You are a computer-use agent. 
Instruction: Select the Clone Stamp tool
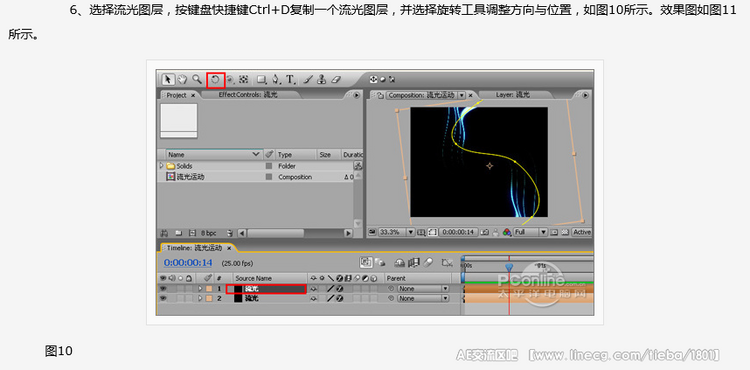click(x=322, y=79)
